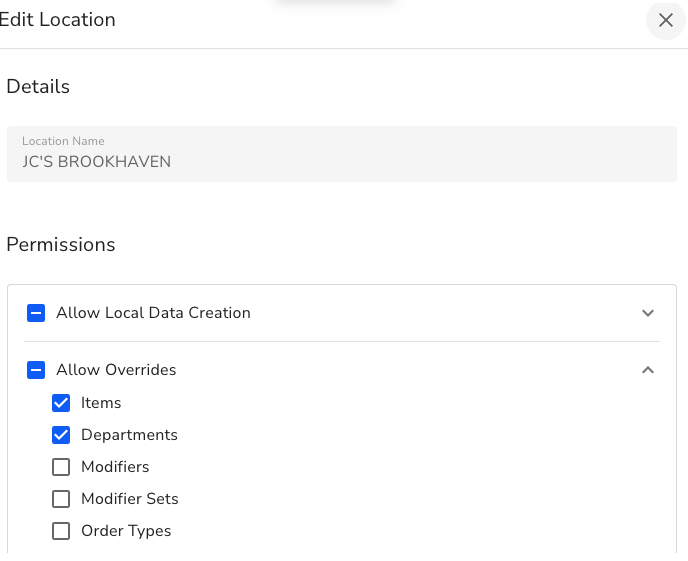Image resolution: width=688 pixels, height=561 pixels.
Task: Collapse the Allow Overrides section chevron
Action: pos(648,370)
